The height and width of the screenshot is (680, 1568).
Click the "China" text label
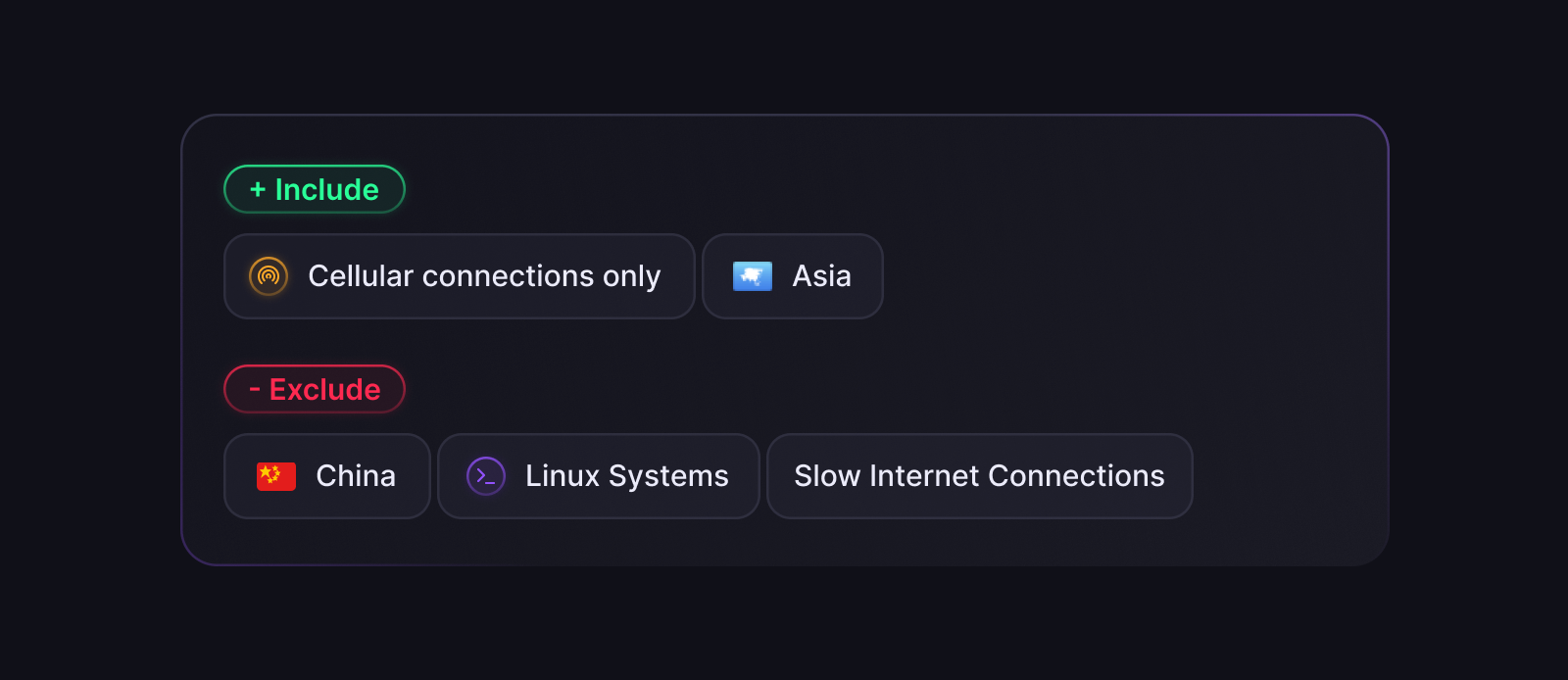(356, 476)
